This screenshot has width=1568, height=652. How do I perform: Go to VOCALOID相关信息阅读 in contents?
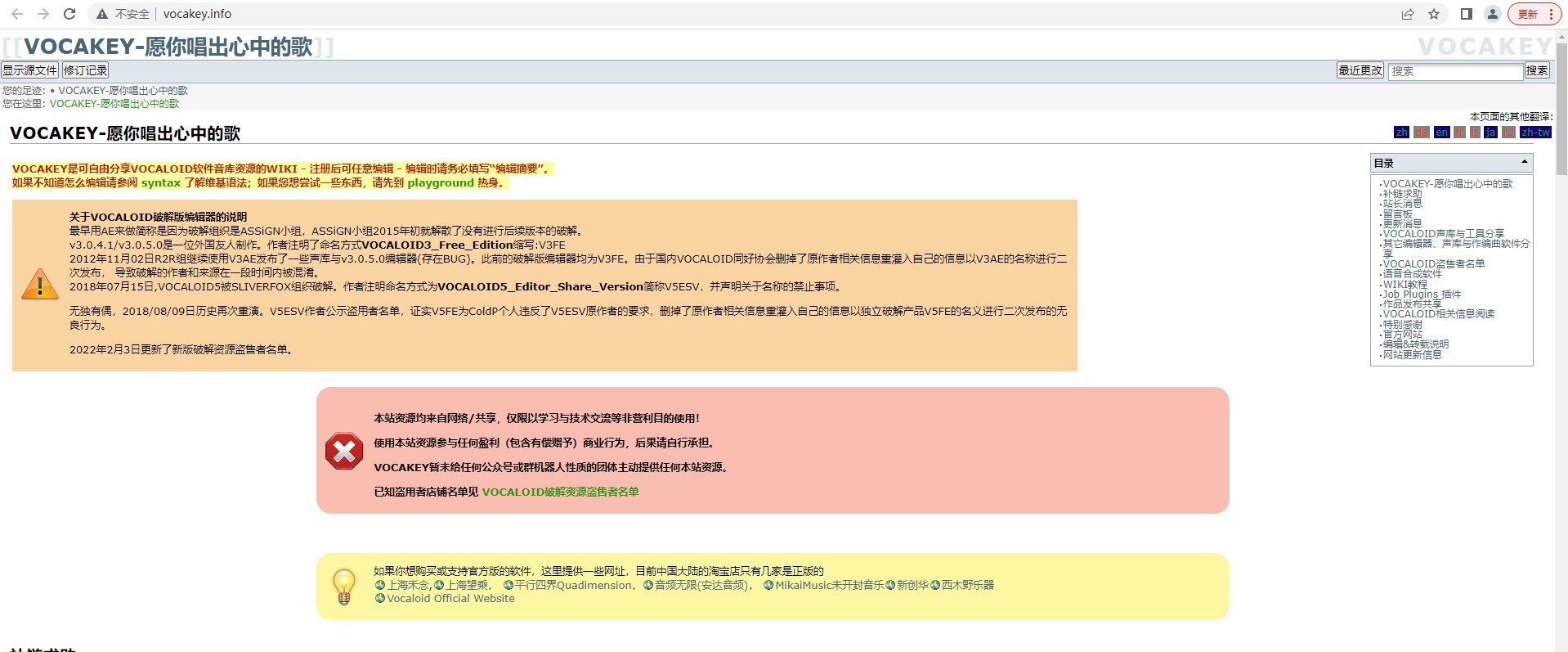[1439, 314]
